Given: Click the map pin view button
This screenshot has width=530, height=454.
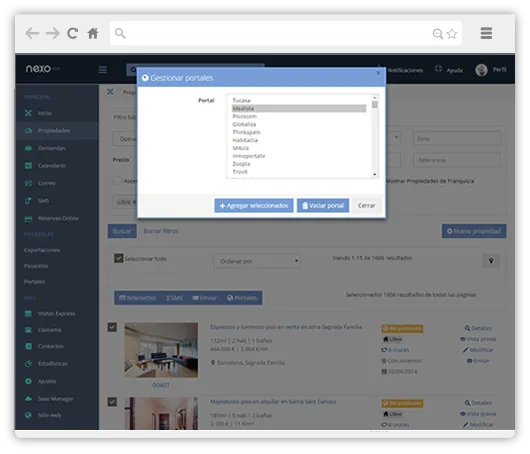Looking at the screenshot, I should click(491, 261).
